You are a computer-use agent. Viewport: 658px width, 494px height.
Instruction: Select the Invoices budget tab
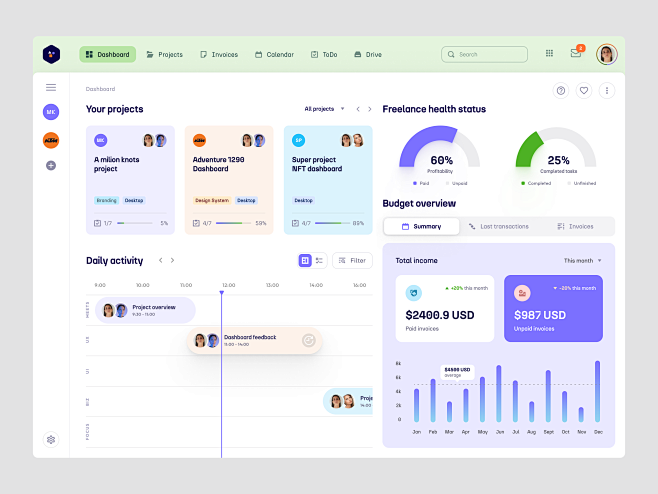coord(575,226)
